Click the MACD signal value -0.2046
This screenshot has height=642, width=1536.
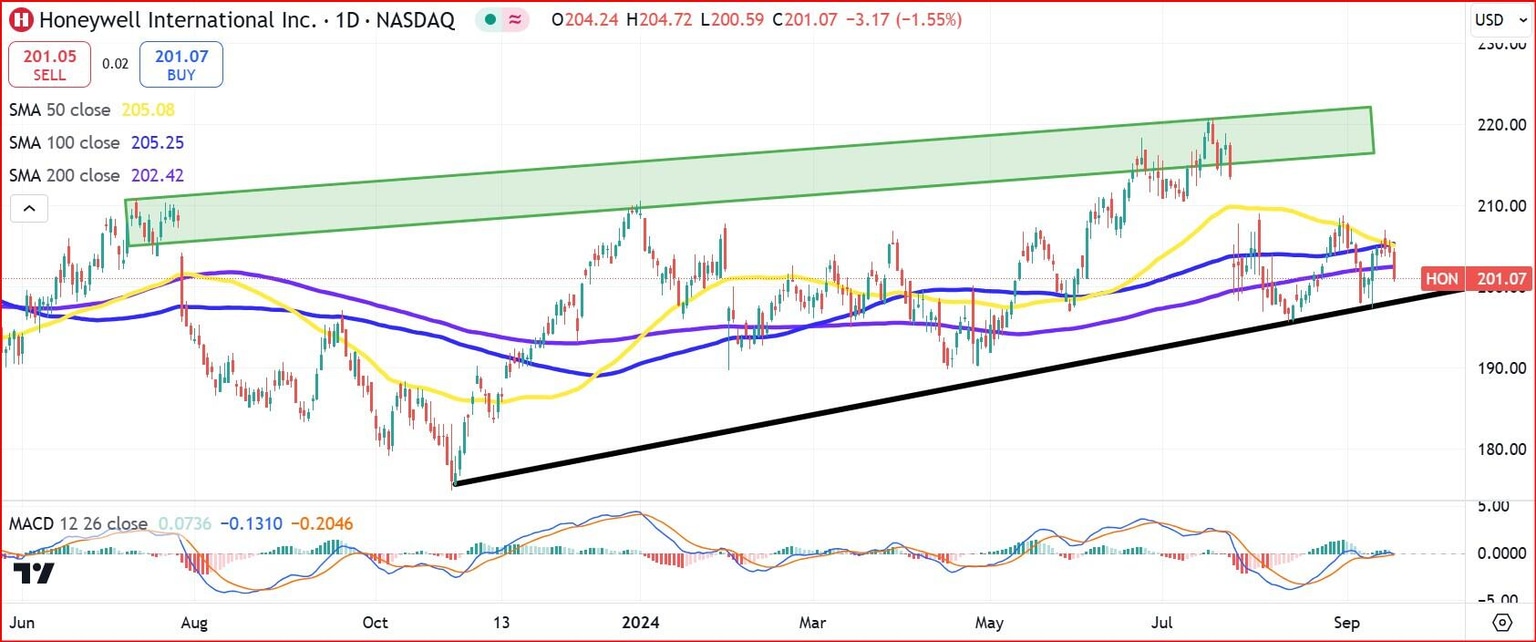321,524
